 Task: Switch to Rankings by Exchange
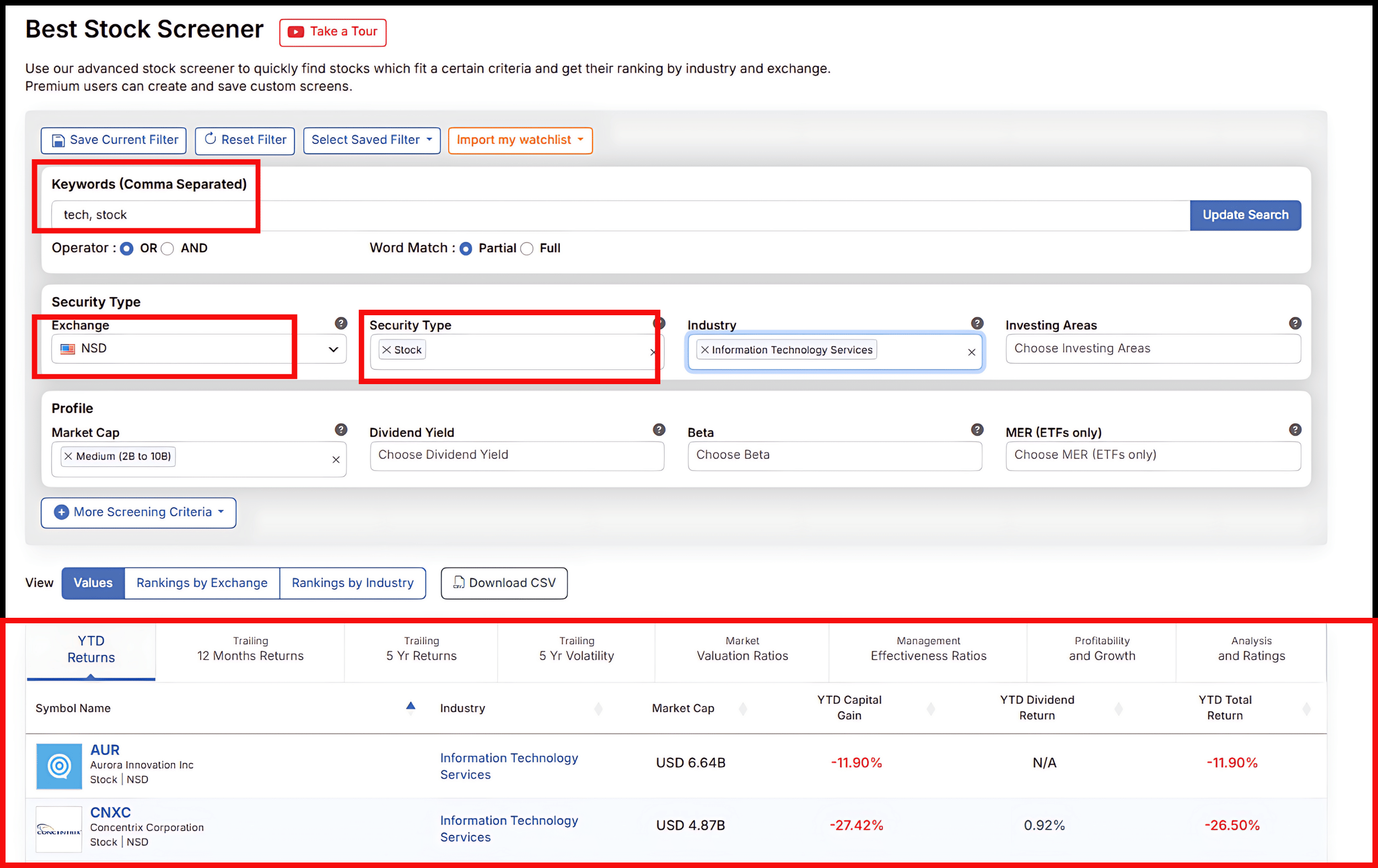pos(201,583)
